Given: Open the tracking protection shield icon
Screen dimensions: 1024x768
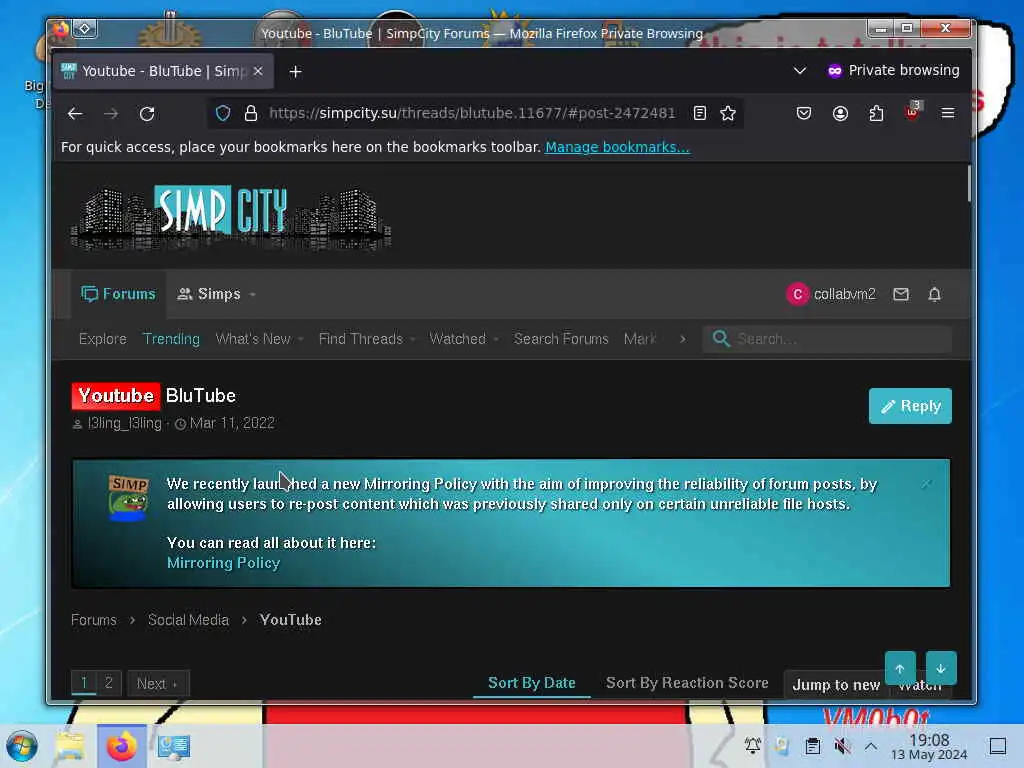Looking at the screenshot, I should [223, 114].
